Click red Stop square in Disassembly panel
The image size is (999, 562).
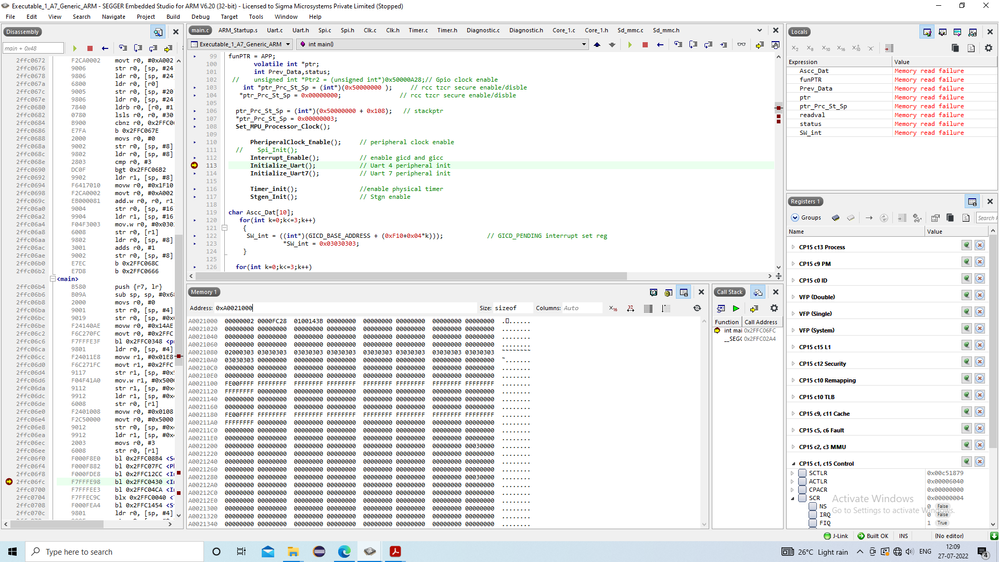point(90,48)
